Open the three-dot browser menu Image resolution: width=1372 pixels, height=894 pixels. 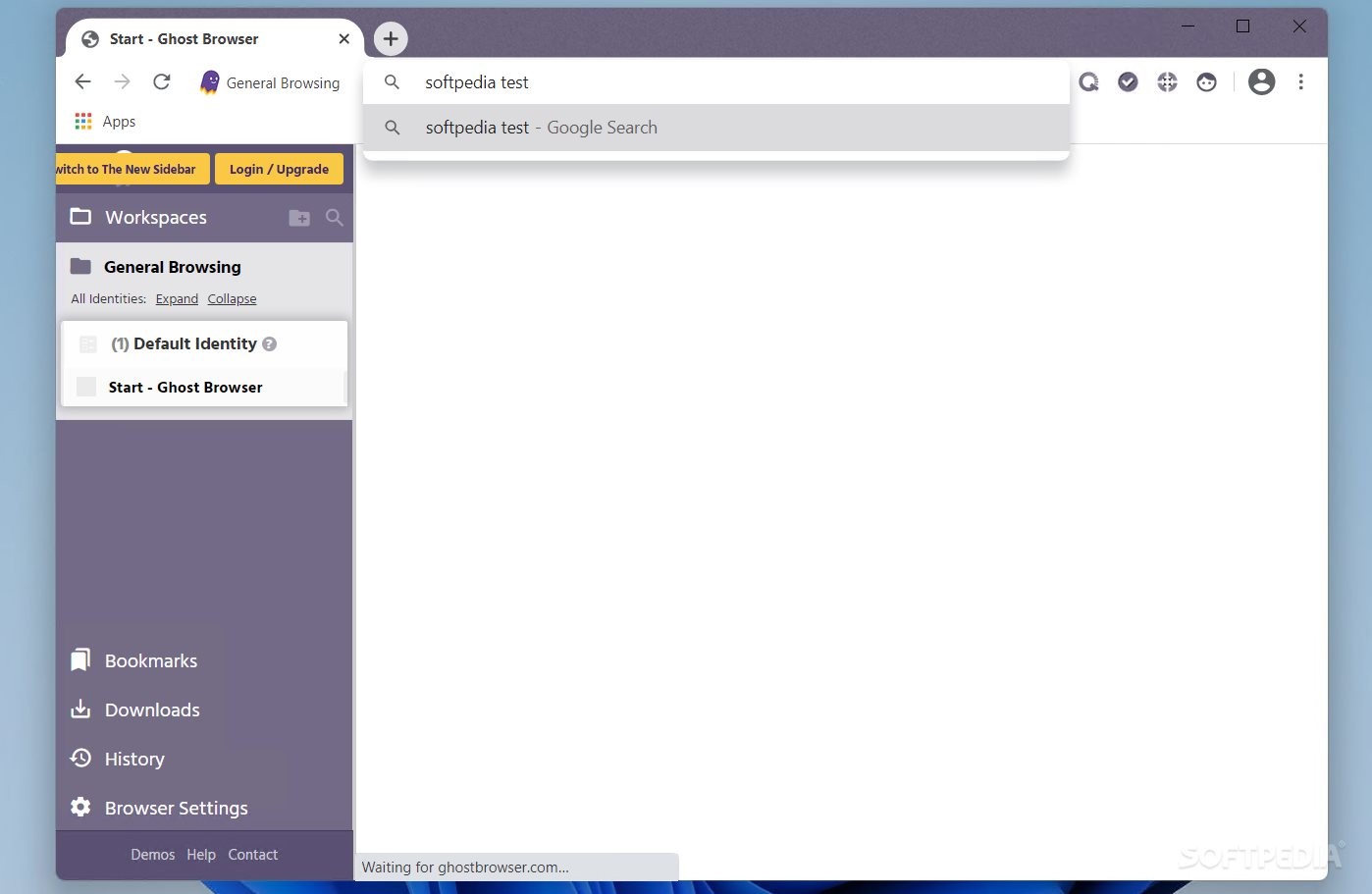click(x=1300, y=82)
